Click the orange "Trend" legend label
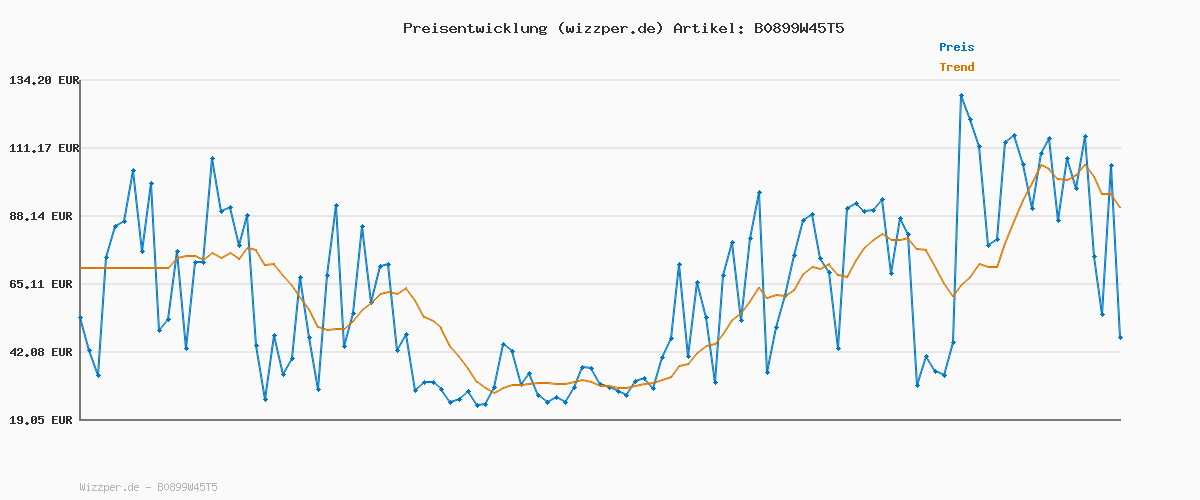This screenshot has width=1200, height=500. click(x=956, y=68)
